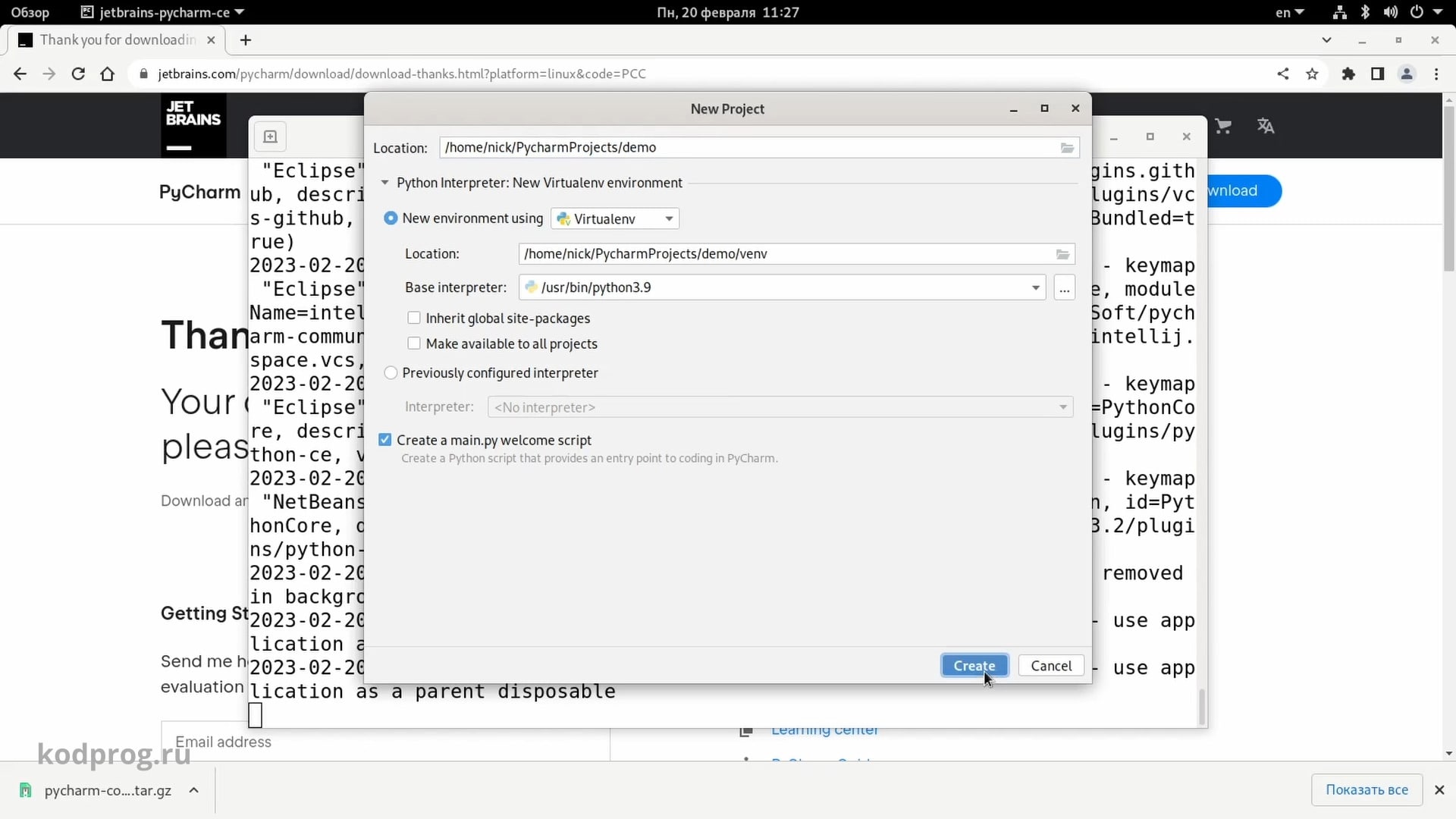Click the venv Location path field
1456x819 pixels.
796,254
